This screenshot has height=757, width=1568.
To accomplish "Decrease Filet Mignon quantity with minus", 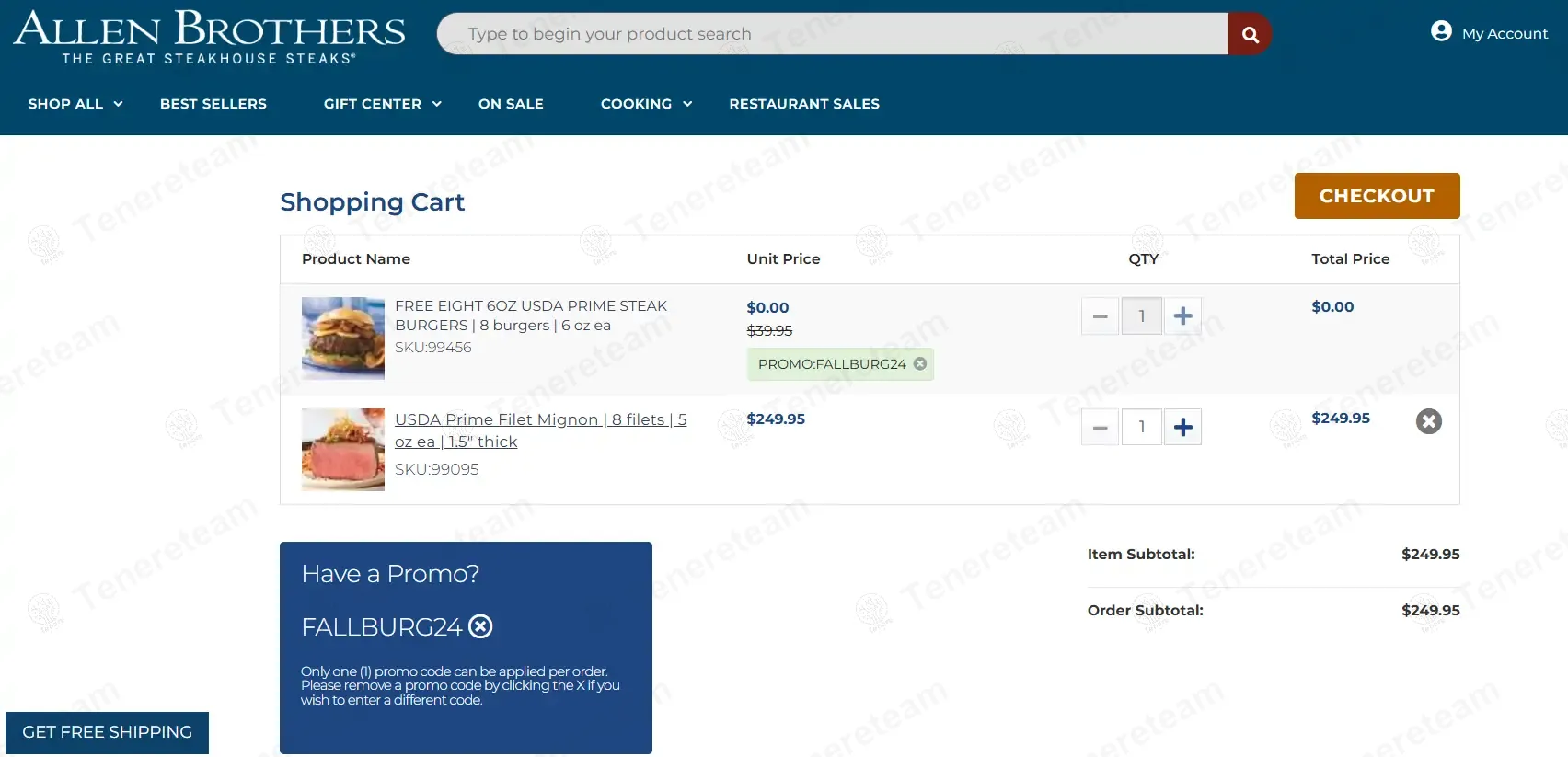I will click(x=1100, y=427).
